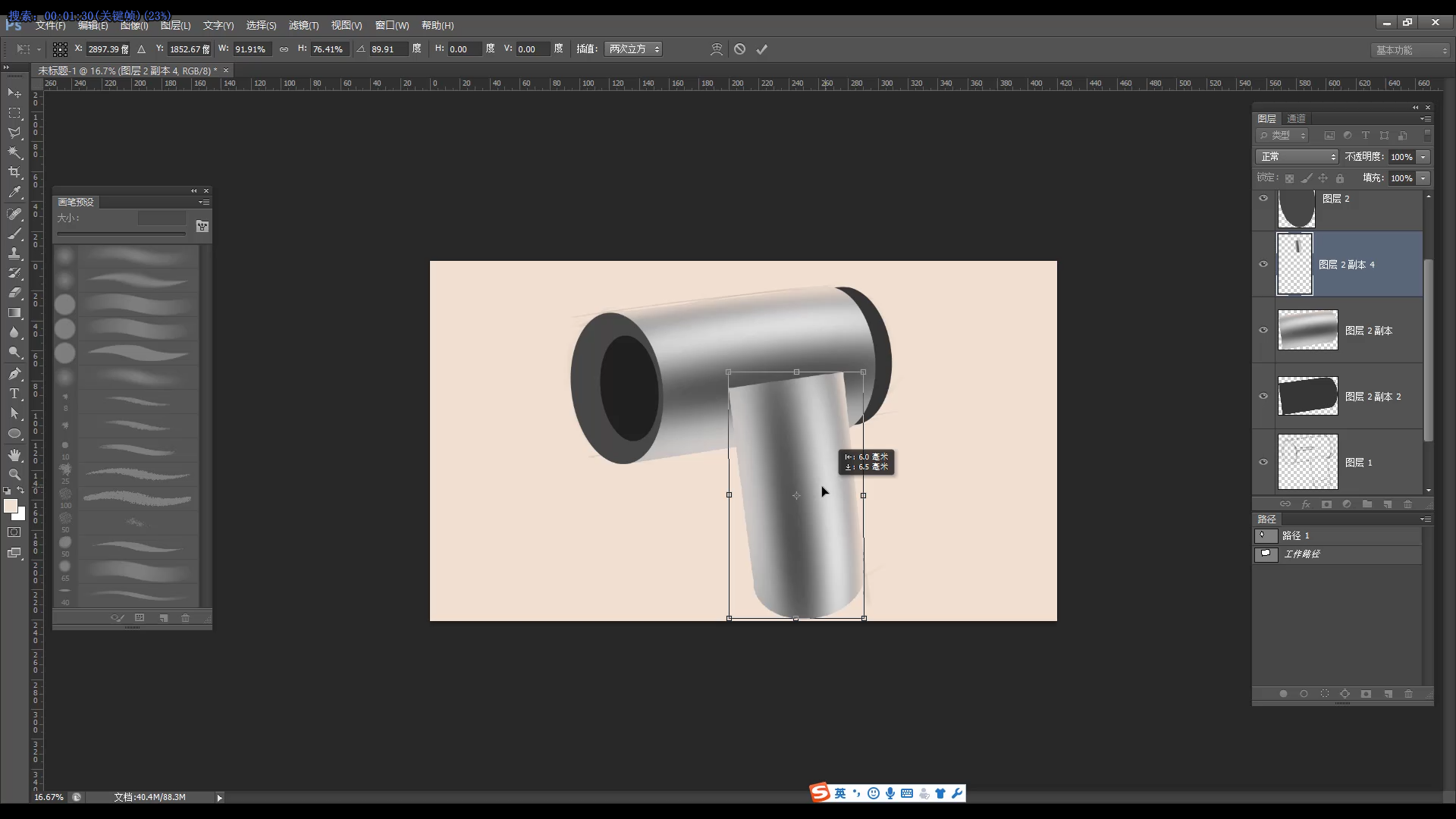1456x819 pixels.
Task: Select the Horizontal Type tool
Action: point(14,394)
